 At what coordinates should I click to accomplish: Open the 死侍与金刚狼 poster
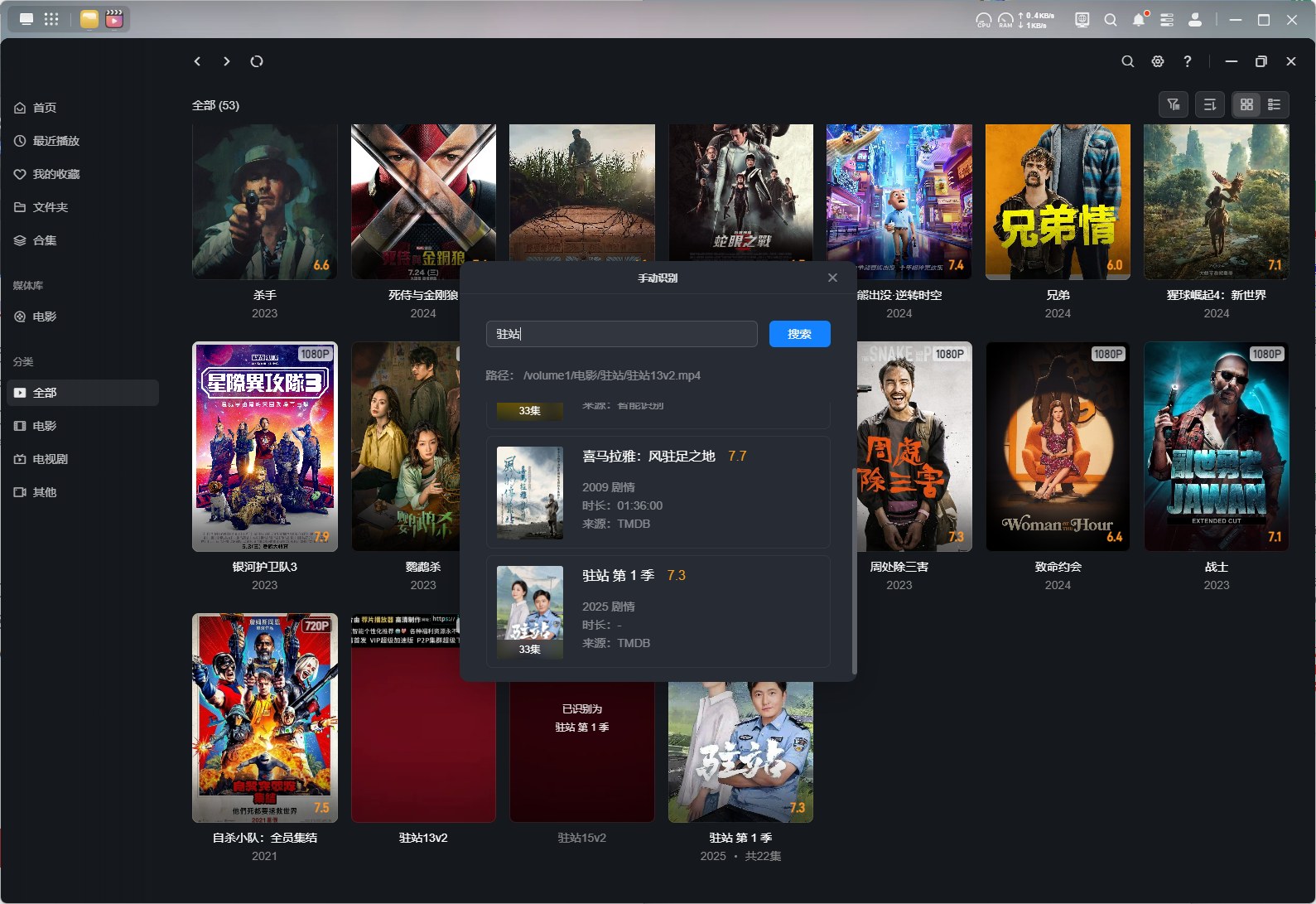(x=423, y=202)
